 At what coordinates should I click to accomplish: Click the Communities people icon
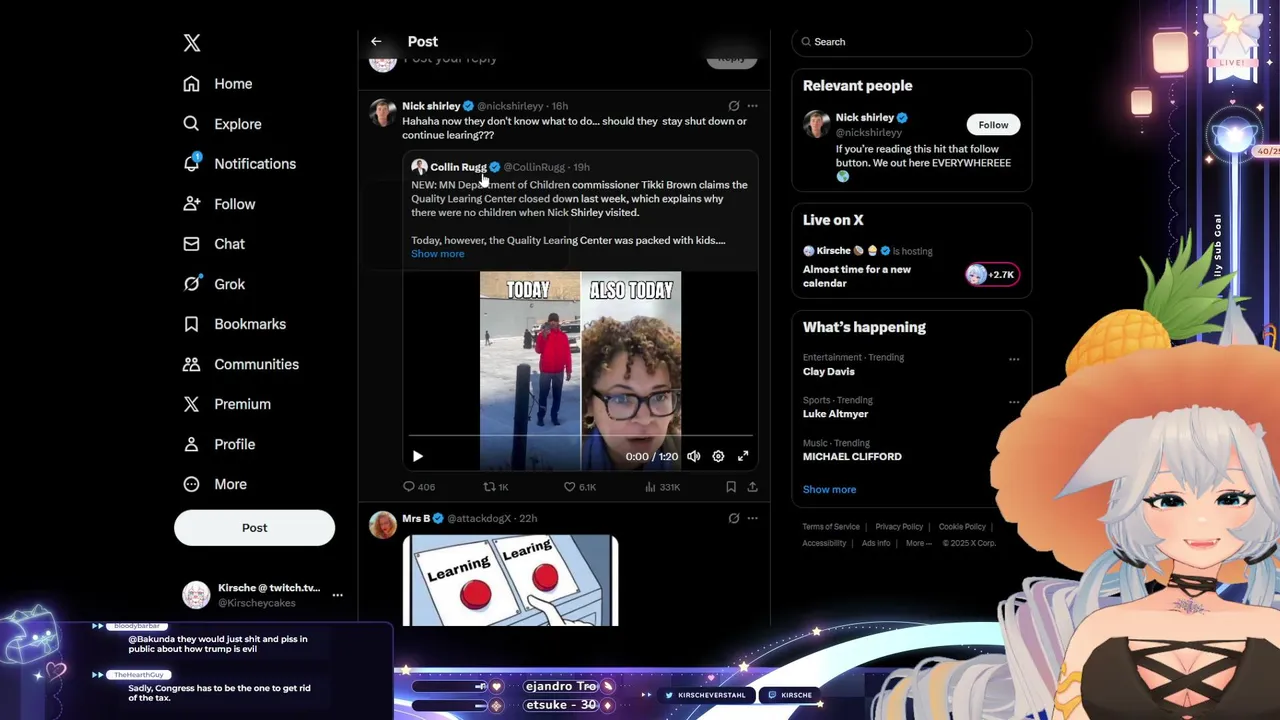point(191,364)
